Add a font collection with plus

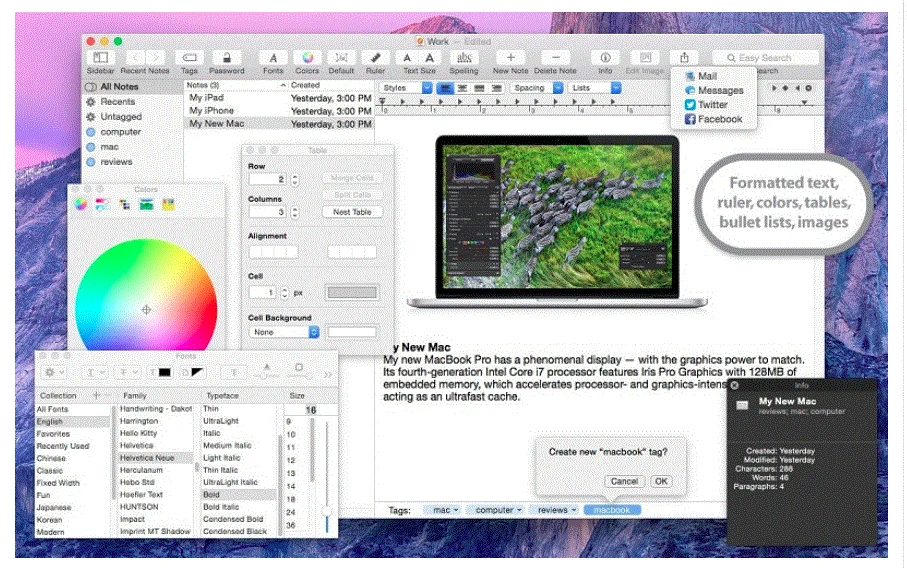pos(96,395)
